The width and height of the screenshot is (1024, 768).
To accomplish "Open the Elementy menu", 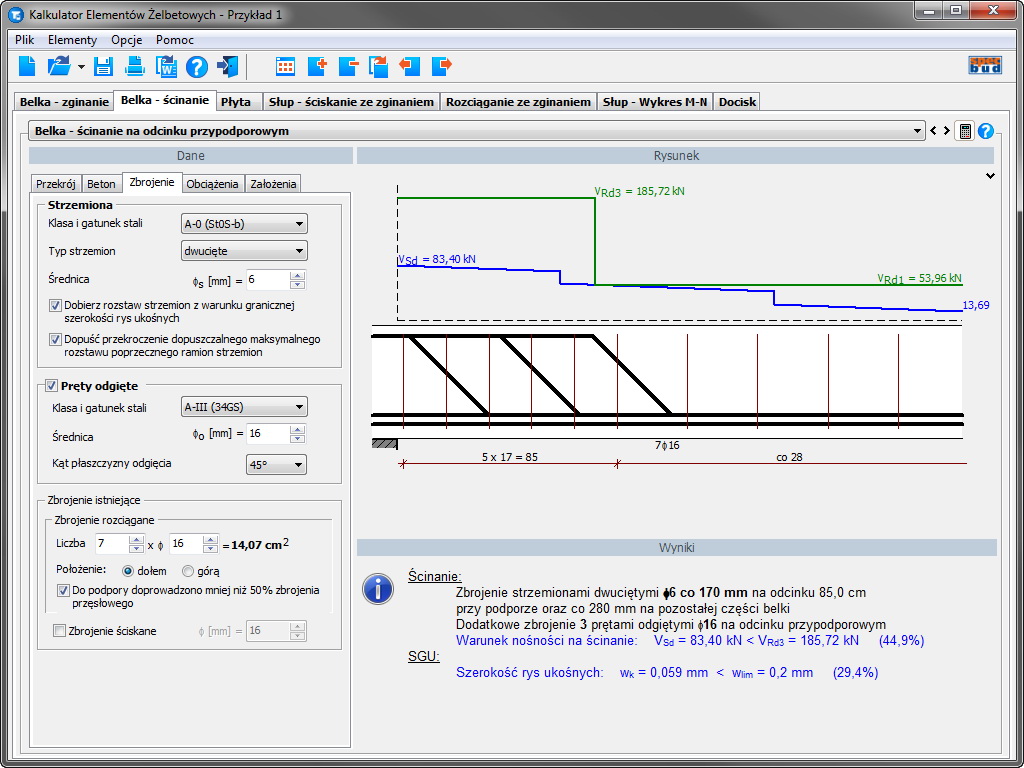I will (x=72, y=40).
